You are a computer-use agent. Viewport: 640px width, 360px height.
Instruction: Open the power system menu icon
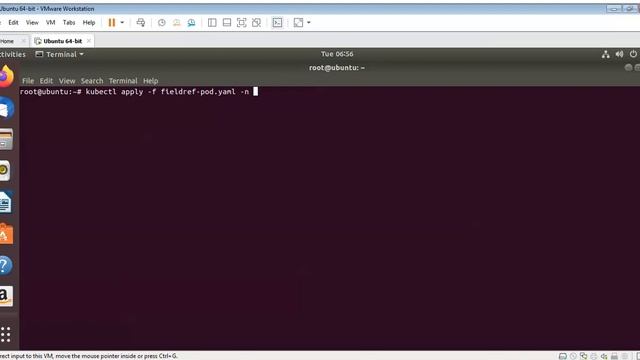(633, 54)
